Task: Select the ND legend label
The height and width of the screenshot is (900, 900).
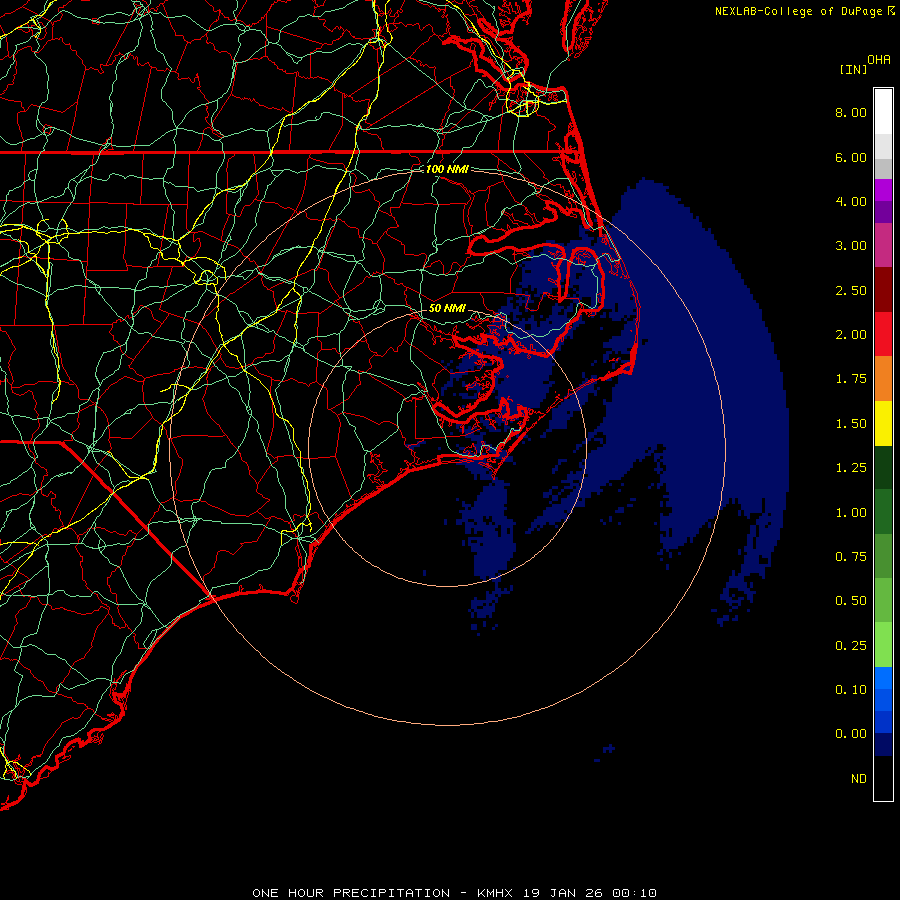Action: 859,779
